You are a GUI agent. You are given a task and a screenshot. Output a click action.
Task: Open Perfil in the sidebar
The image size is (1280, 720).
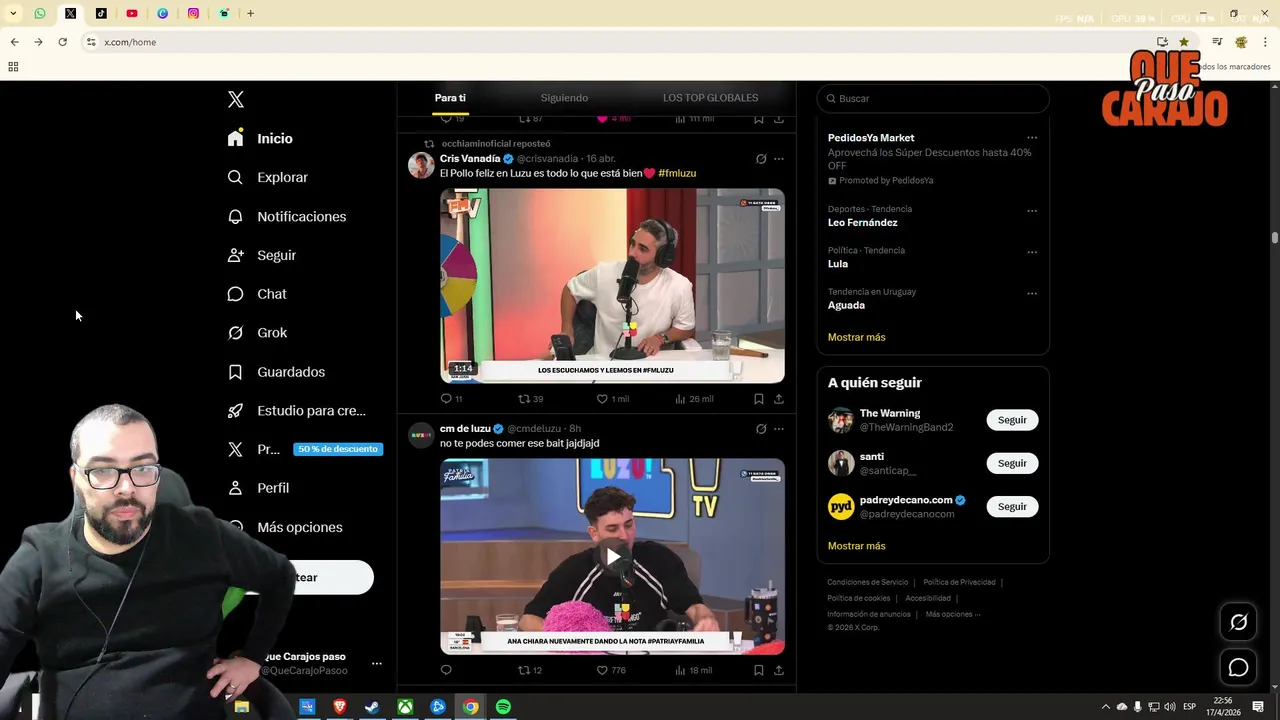pyautogui.click(x=258, y=488)
